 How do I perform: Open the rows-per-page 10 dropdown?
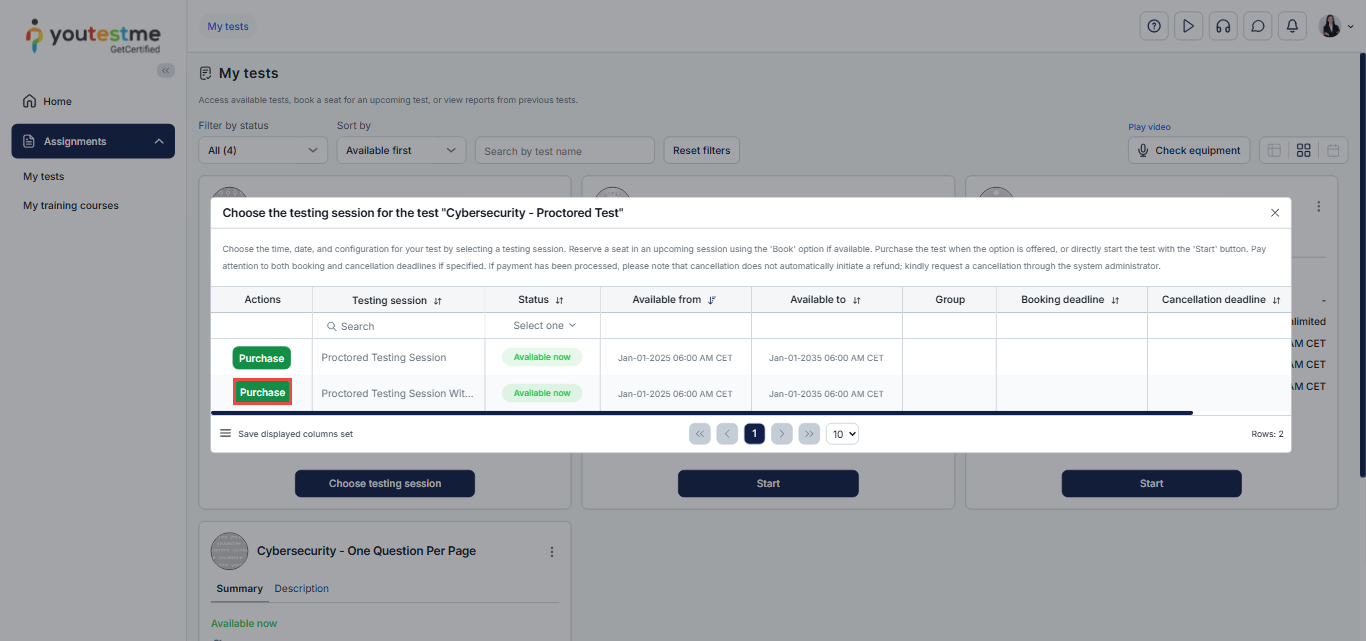click(x=843, y=434)
